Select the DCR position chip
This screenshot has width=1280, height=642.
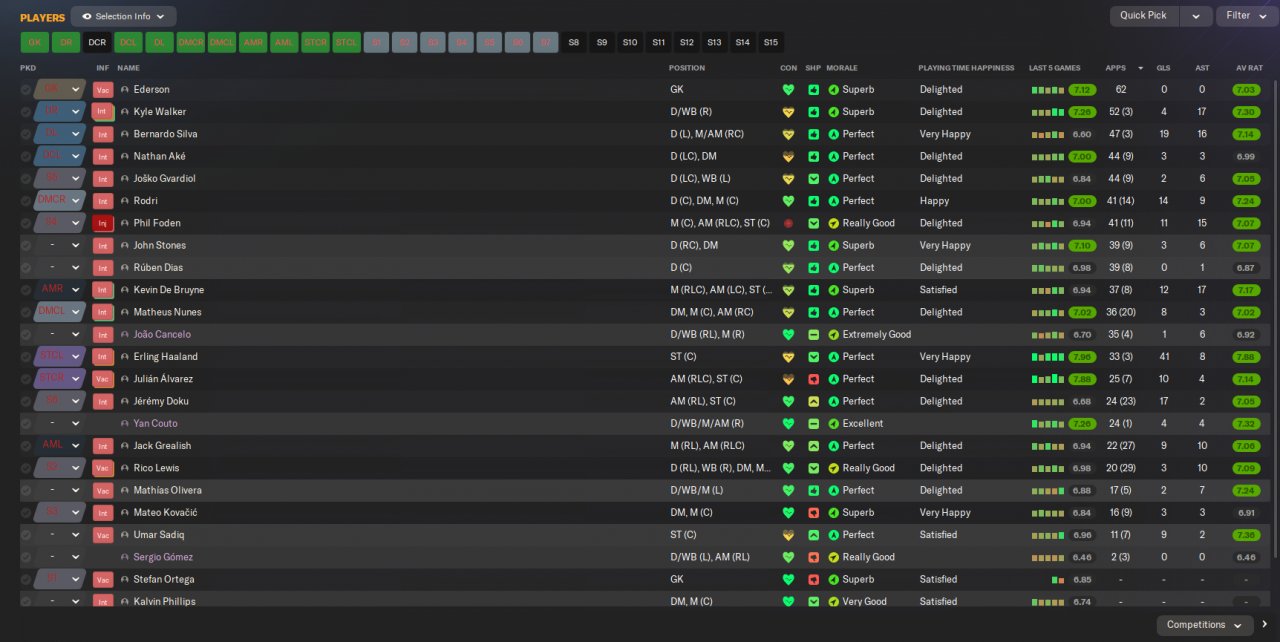97,43
